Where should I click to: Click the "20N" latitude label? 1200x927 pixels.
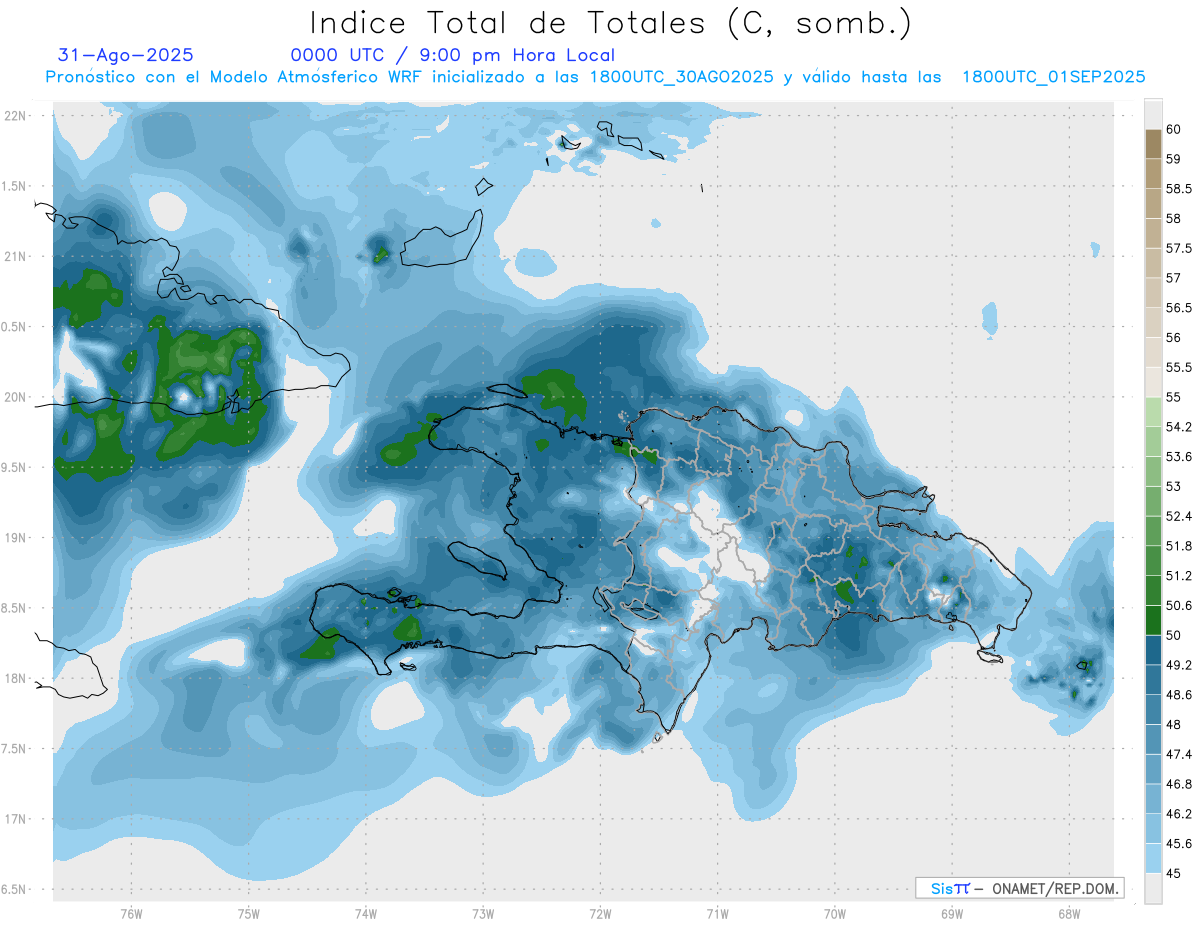16,397
